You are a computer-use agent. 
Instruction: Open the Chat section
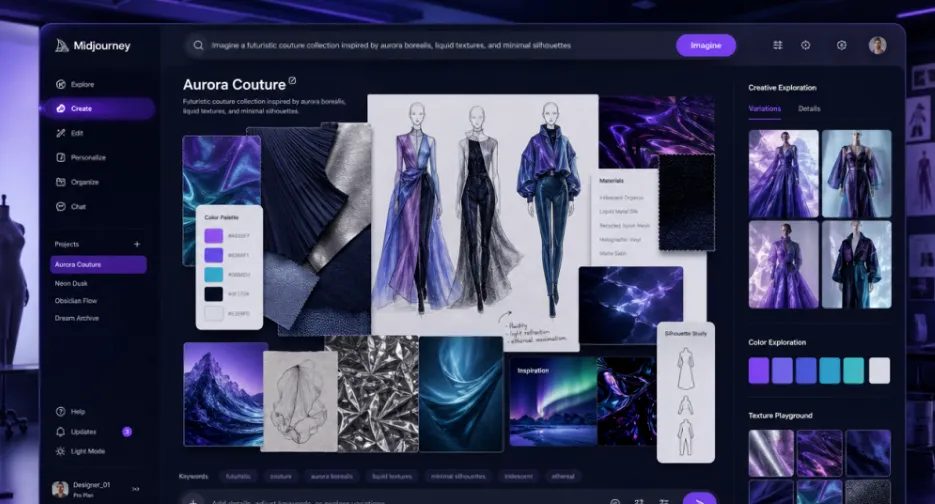(71, 206)
